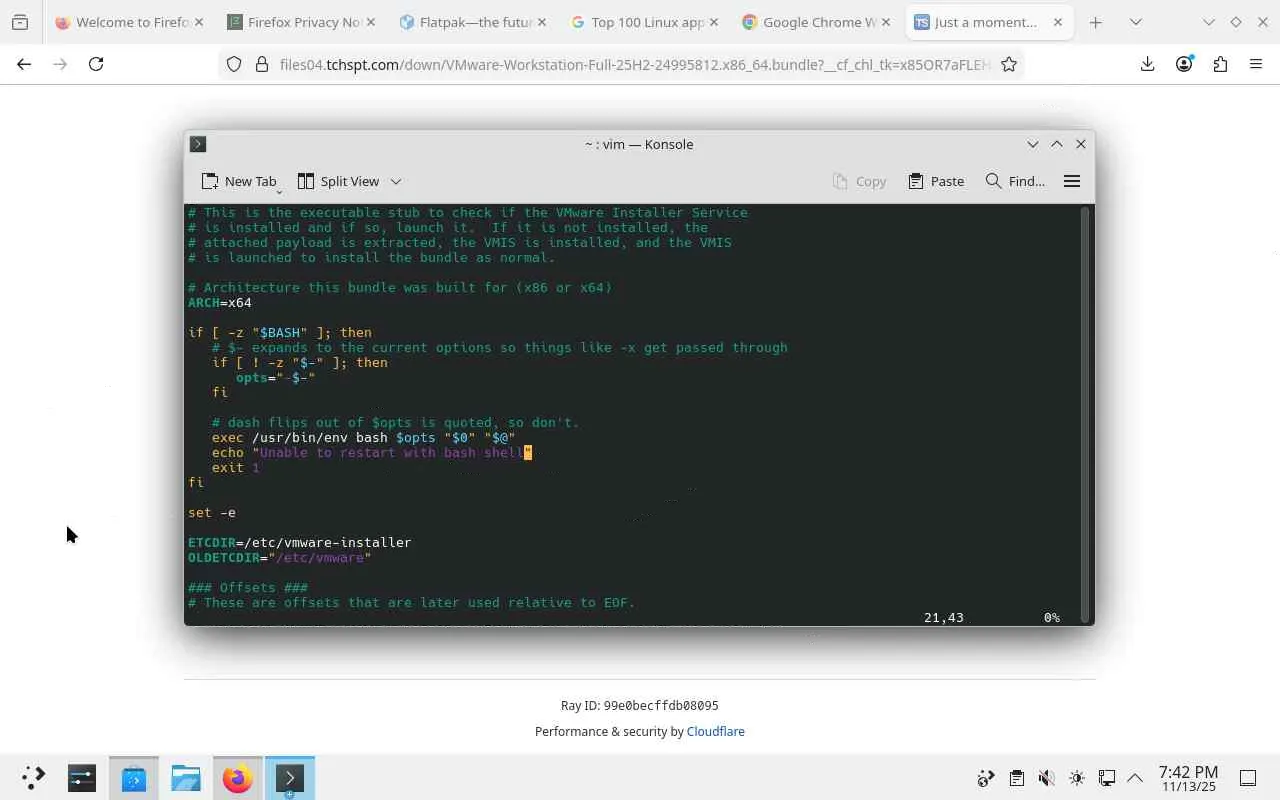
Task: Click the ARCH=x64 line in vim
Action: [220, 303]
